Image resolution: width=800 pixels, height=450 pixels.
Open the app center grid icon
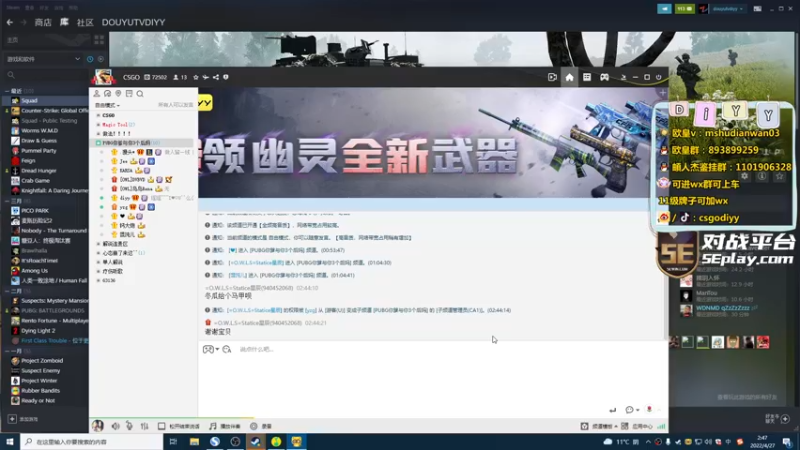[x=624, y=426]
